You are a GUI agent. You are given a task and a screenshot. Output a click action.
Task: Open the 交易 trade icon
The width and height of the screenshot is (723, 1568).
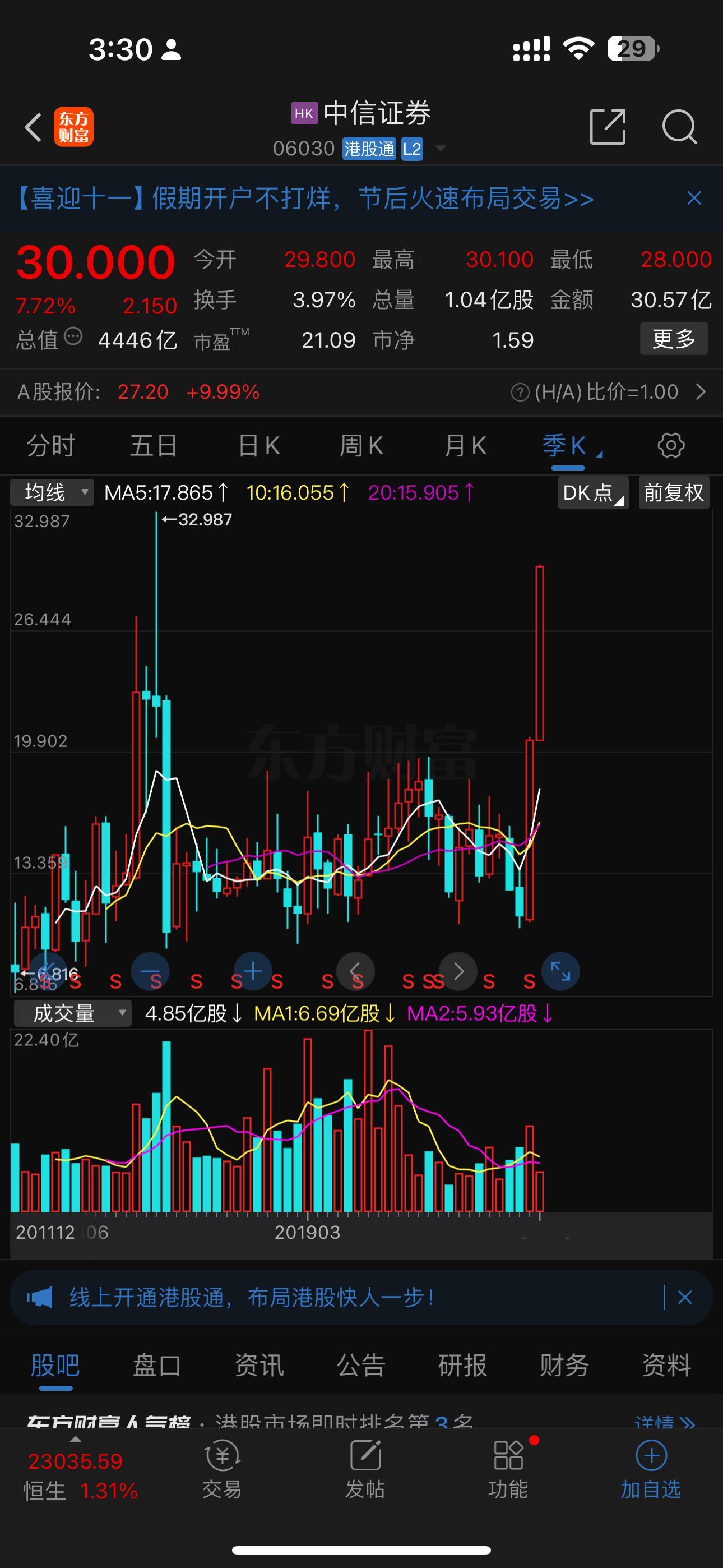(221, 1470)
